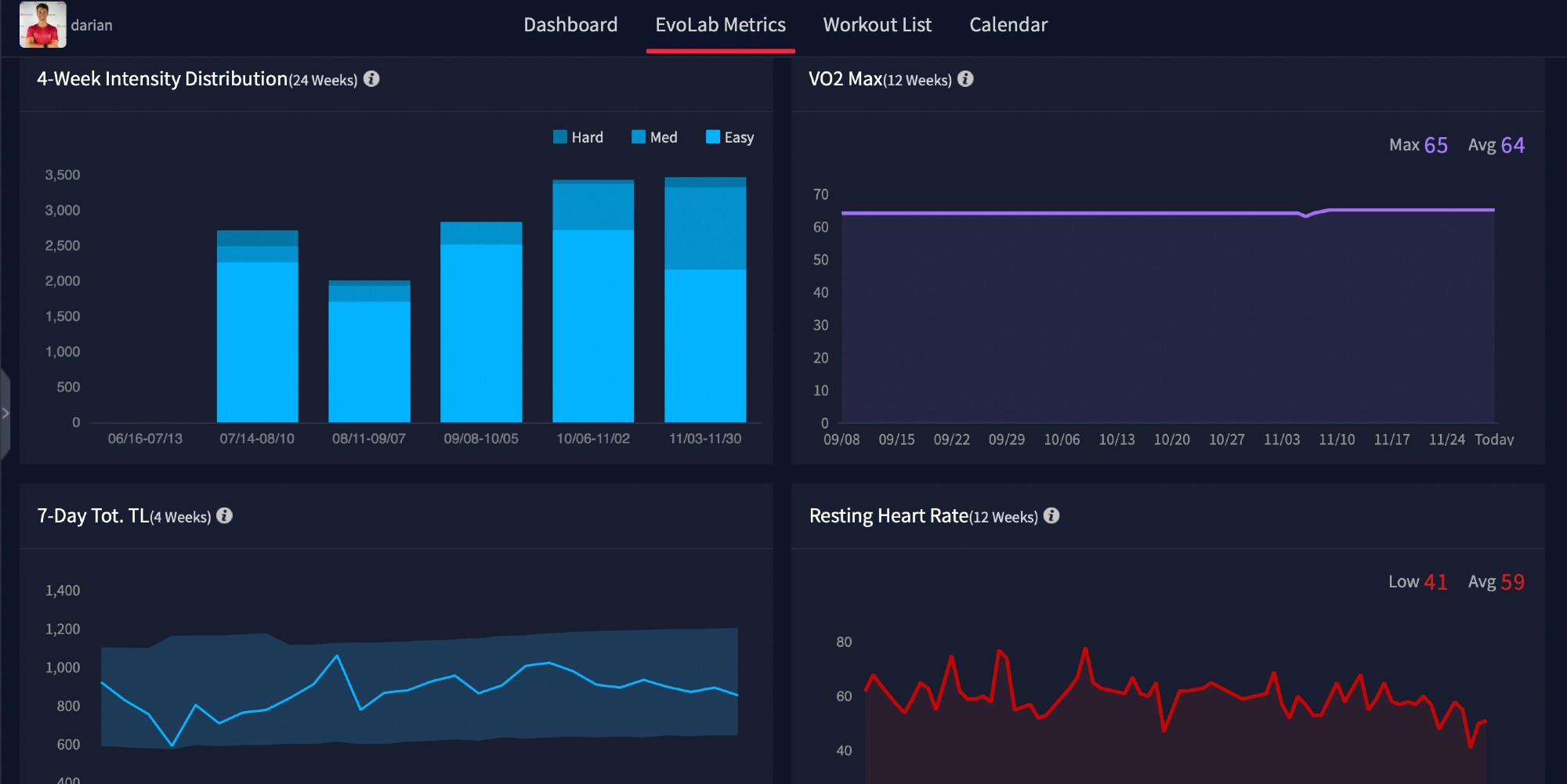1567x784 pixels.
Task: Open the Workout List tab
Action: [x=876, y=24]
